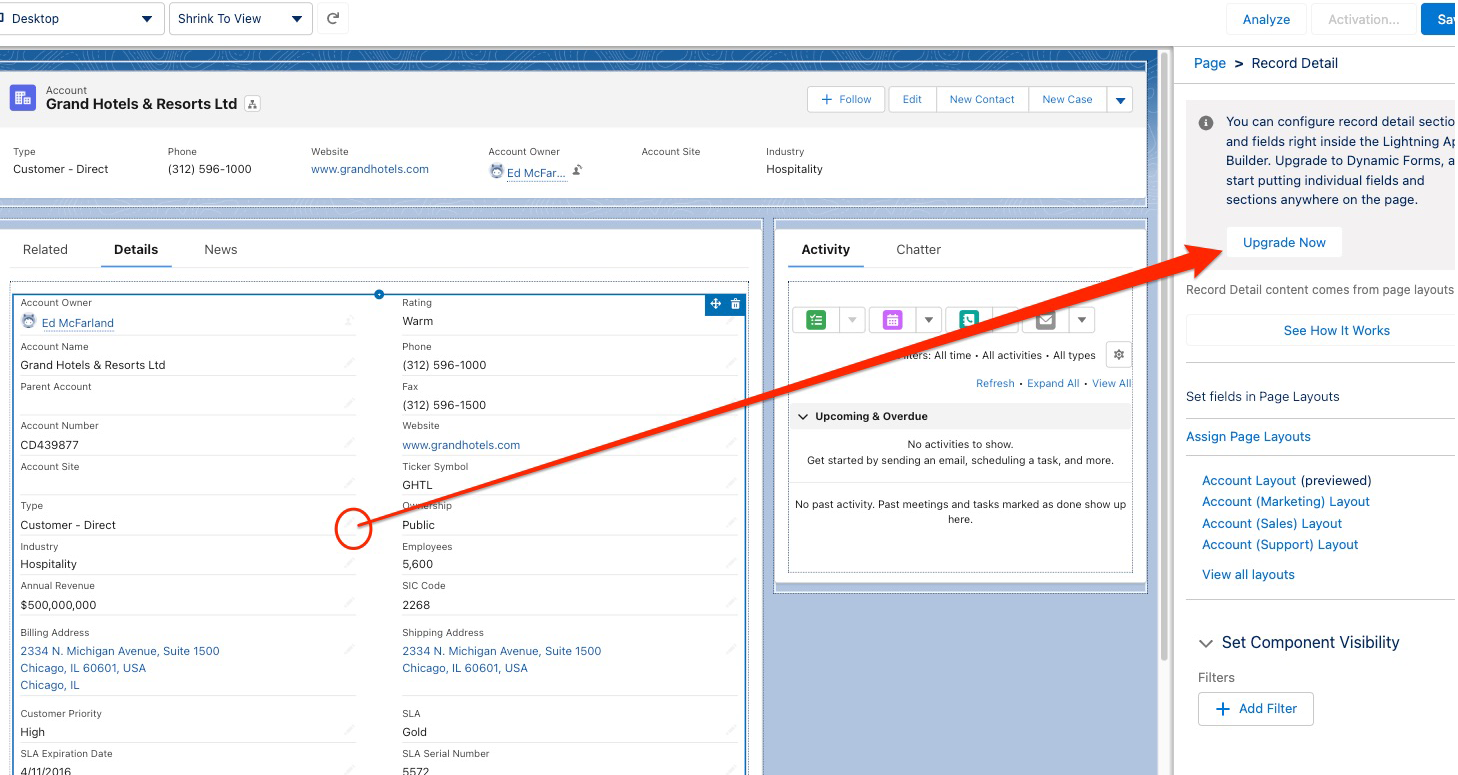Click the refresh icon in the top toolbar
Image resolution: width=1458 pixels, height=775 pixels.
point(333,19)
